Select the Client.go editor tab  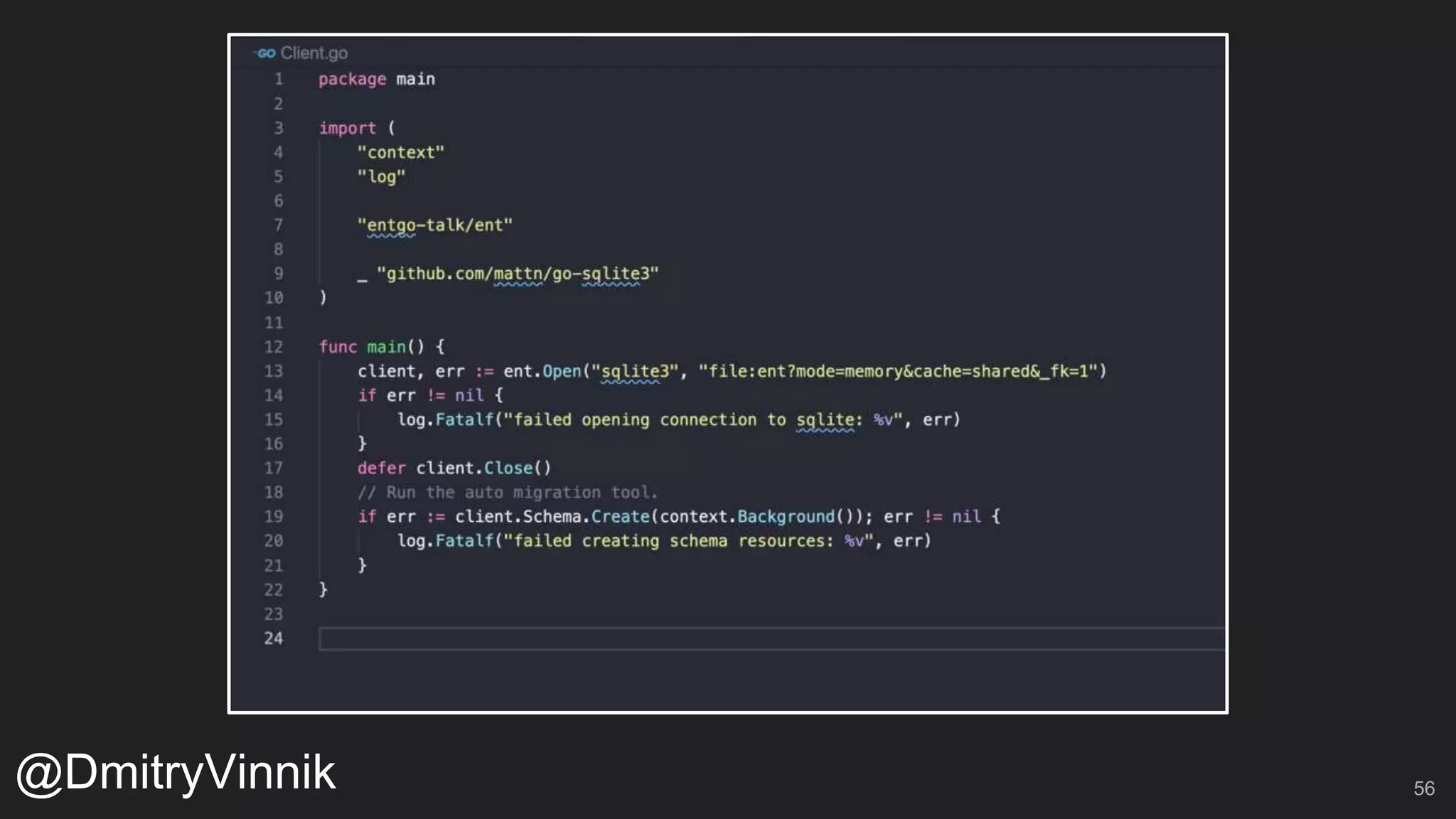pyautogui.click(x=314, y=53)
